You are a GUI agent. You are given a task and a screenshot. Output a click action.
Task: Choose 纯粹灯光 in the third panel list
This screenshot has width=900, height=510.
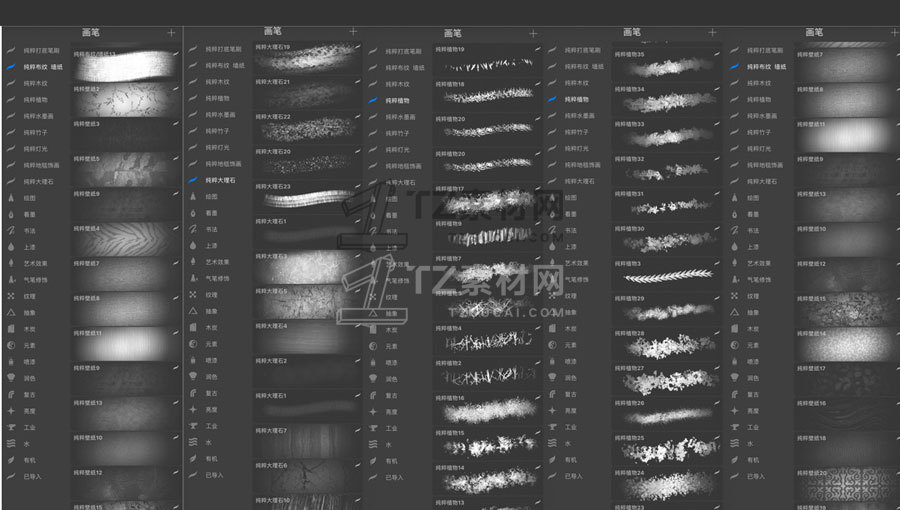[x=397, y=149]
